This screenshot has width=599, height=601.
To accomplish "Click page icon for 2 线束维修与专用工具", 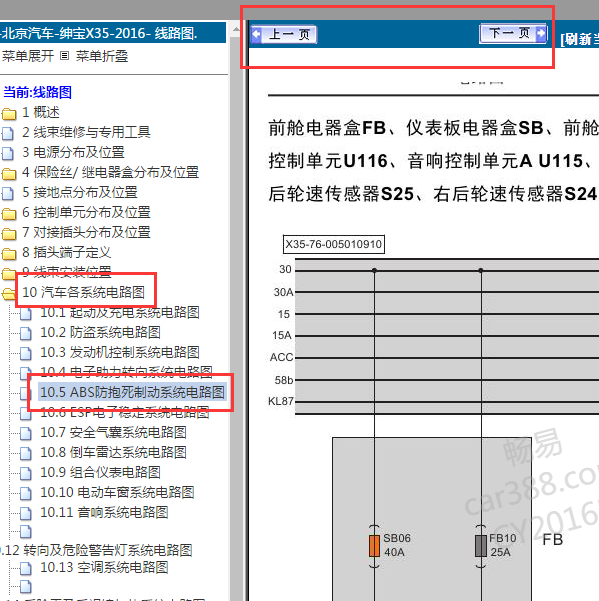I will [7, 133].
